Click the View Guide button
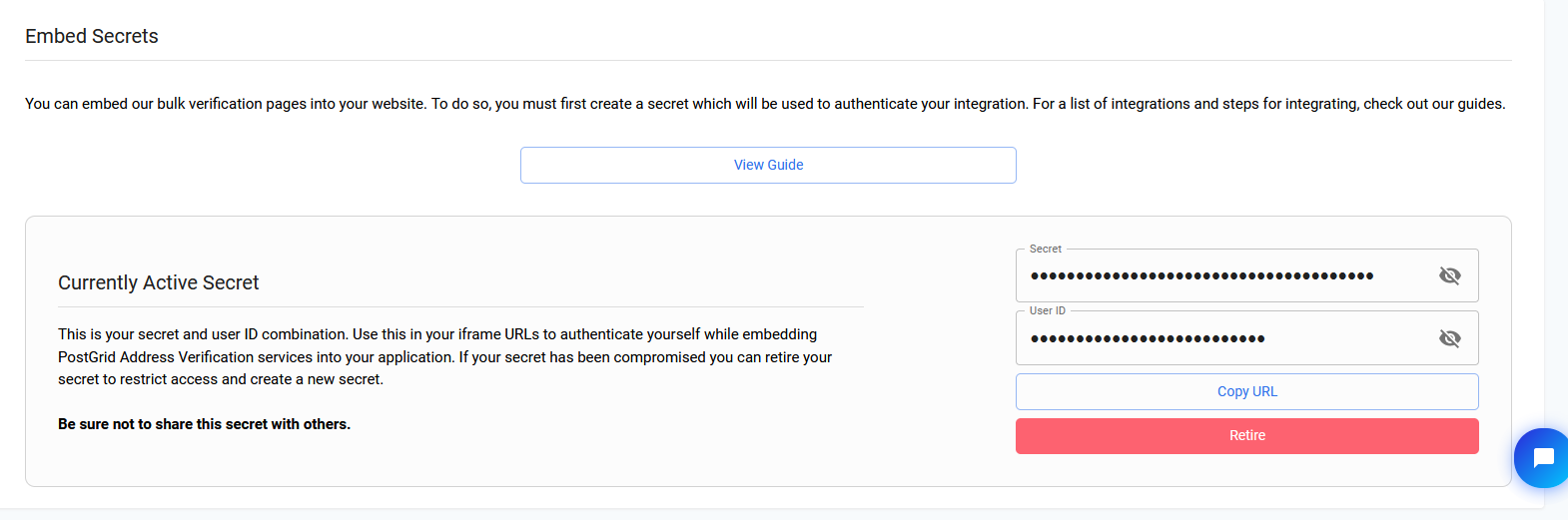 [x=768, y=165]
